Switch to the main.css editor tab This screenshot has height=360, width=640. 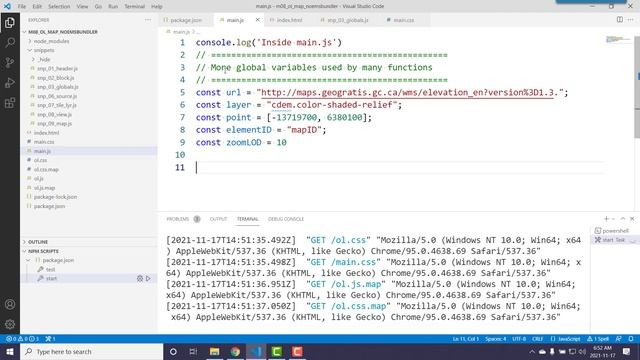point(403,20)
